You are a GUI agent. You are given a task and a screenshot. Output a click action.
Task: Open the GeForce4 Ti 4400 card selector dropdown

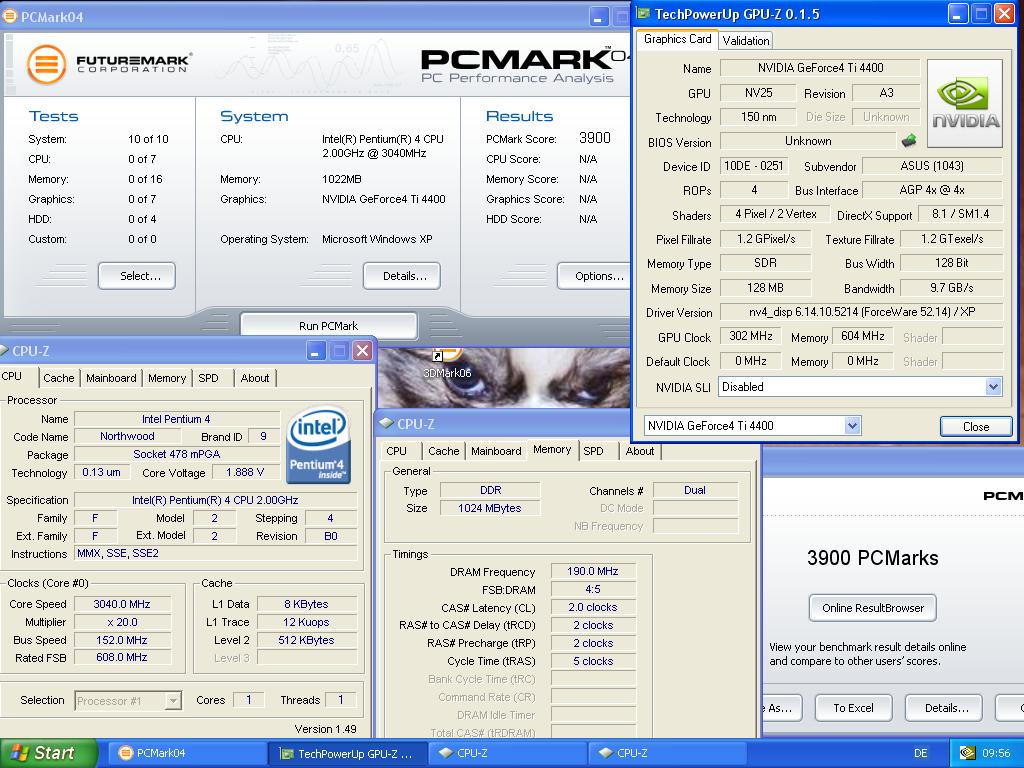[852, 426]
